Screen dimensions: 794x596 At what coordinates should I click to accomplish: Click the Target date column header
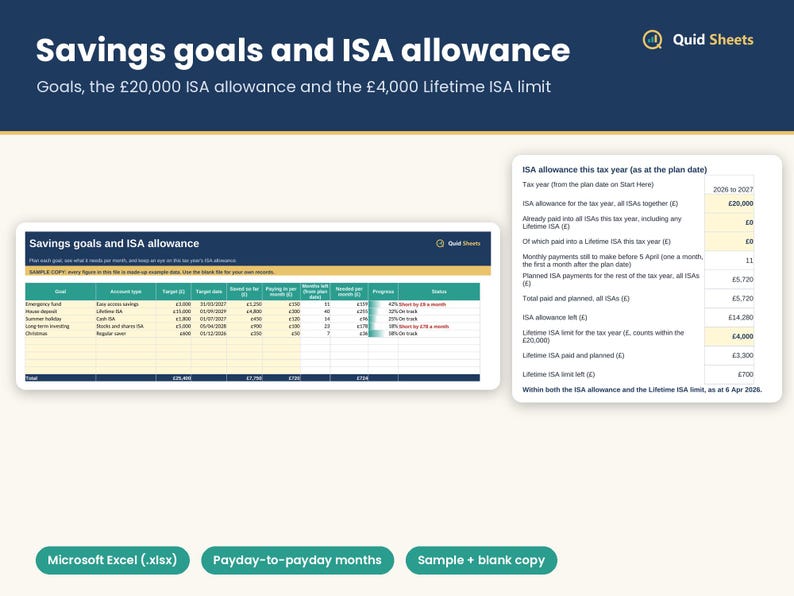point(209,292)
